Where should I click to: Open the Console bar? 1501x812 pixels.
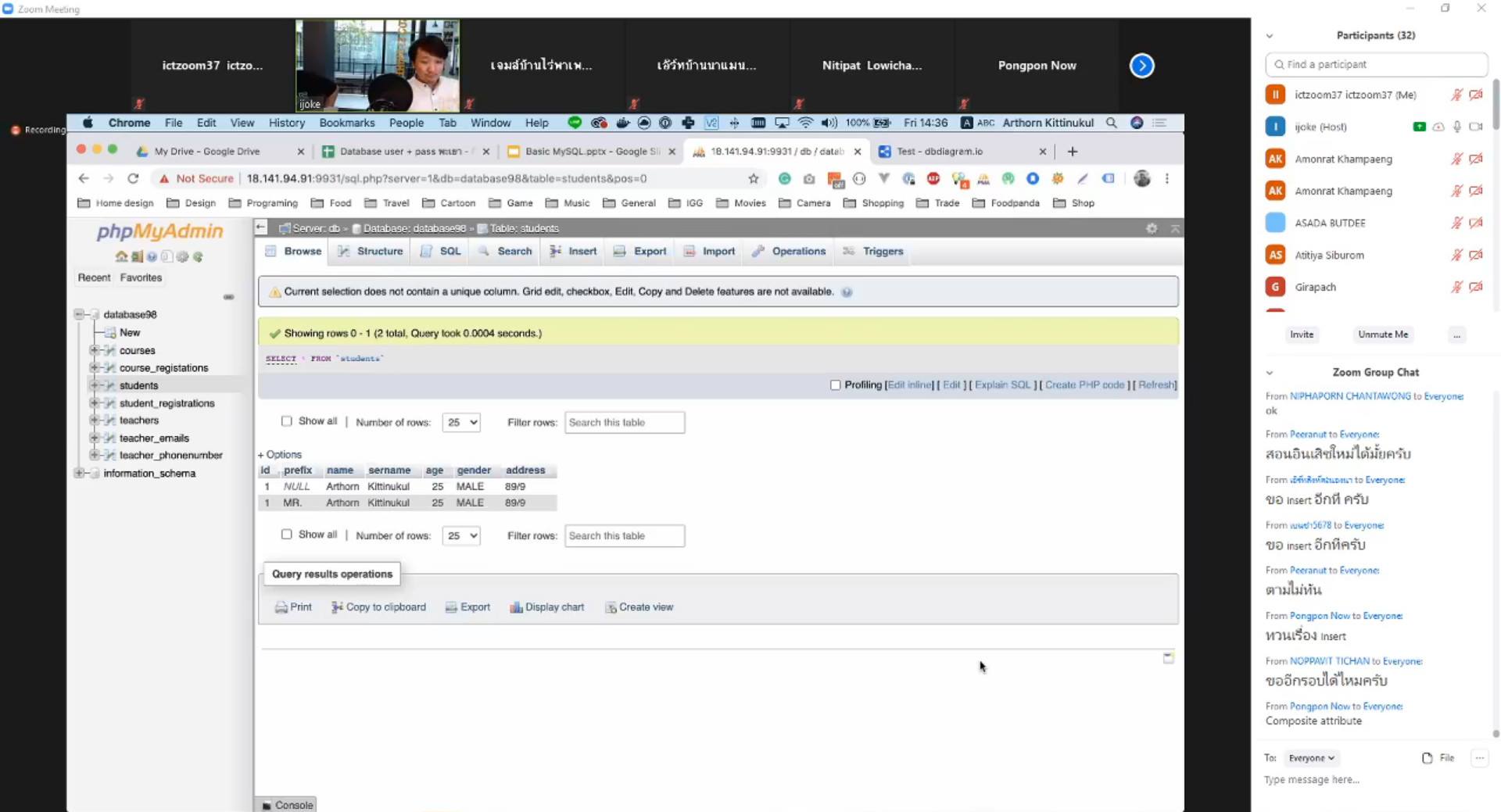click(x=286, y=804)
